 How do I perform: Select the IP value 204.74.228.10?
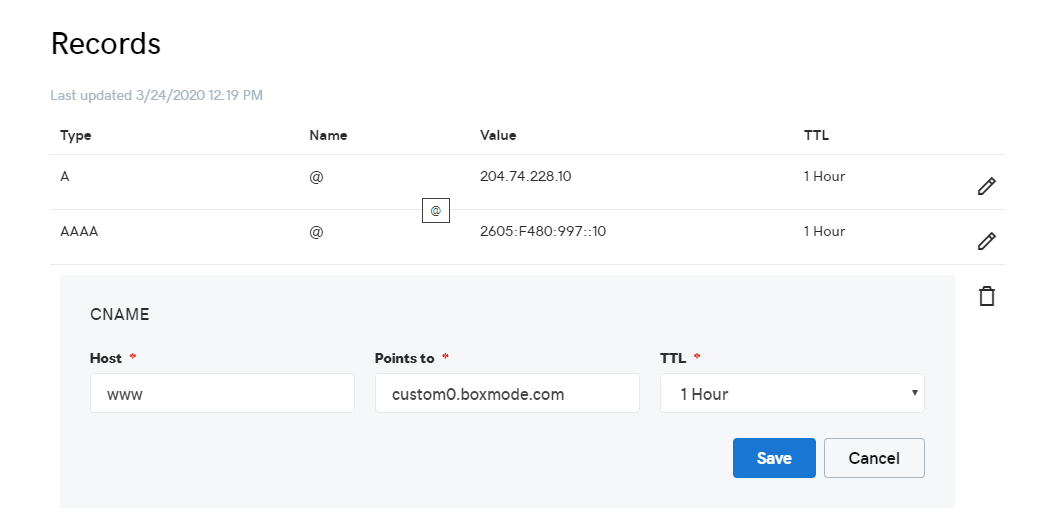click(x=526, y=176)
